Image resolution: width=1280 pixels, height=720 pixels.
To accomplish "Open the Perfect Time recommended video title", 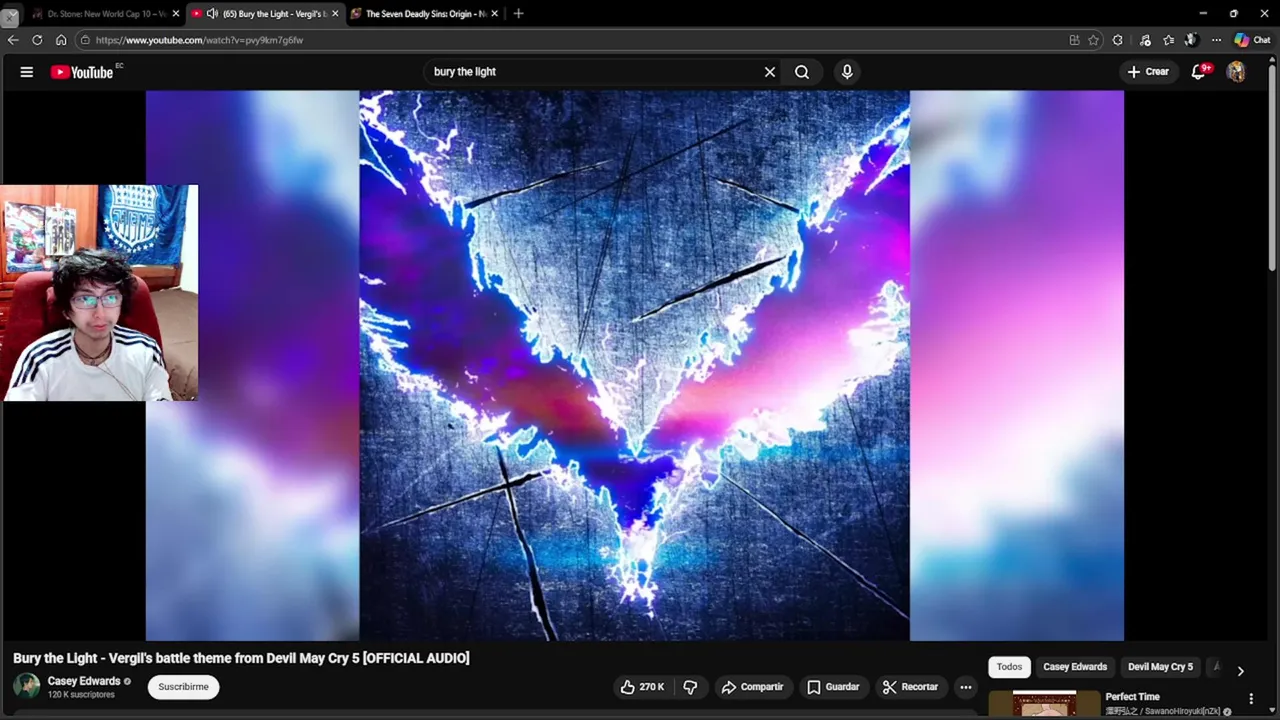I will (1132, 697).
